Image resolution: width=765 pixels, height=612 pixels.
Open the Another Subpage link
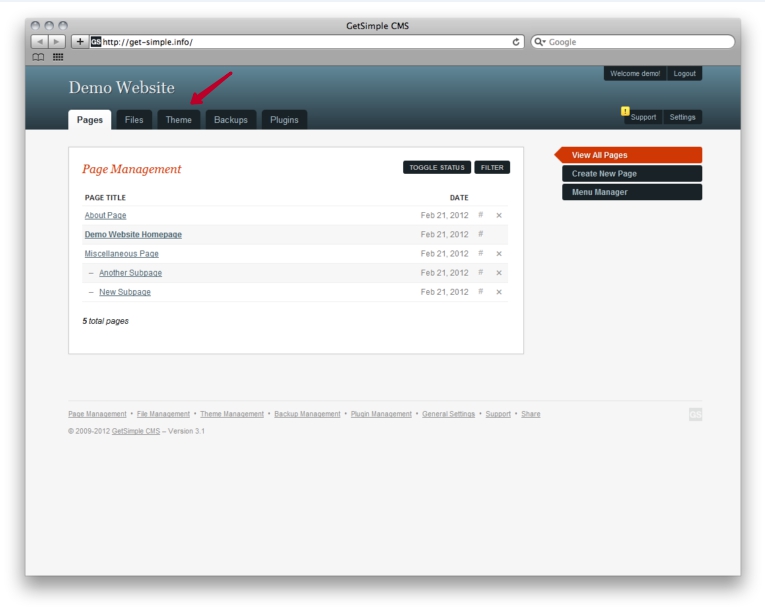130,273
